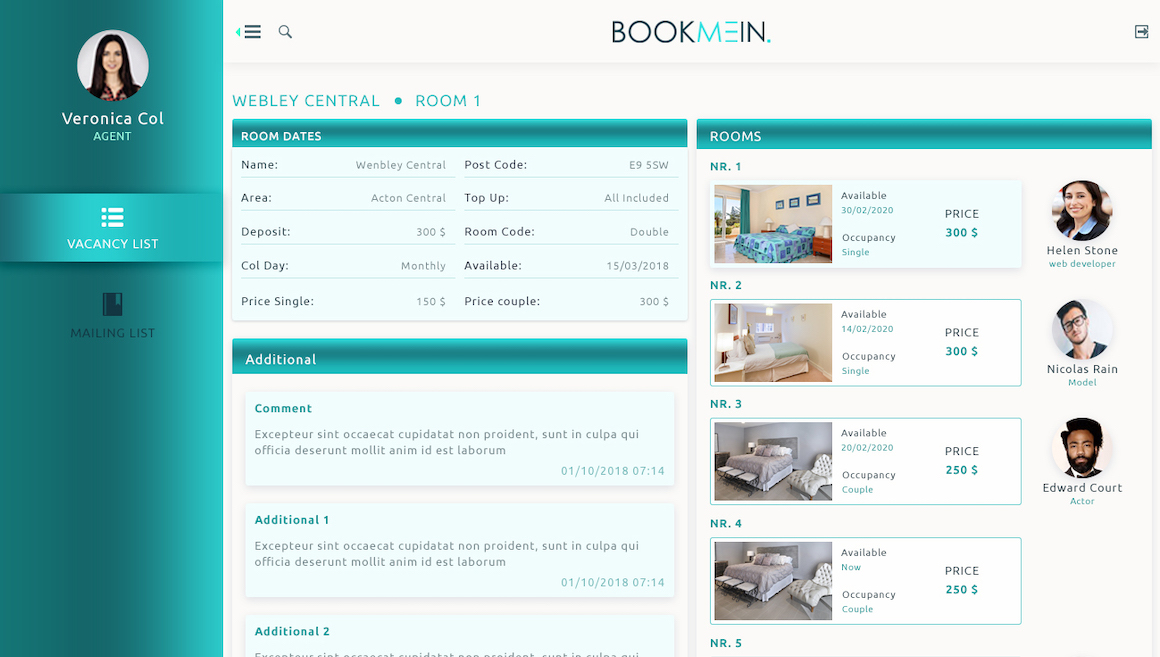Click the BOOKMEIN logo
This screenshot has height=657, width=1160.
(691, 32)
